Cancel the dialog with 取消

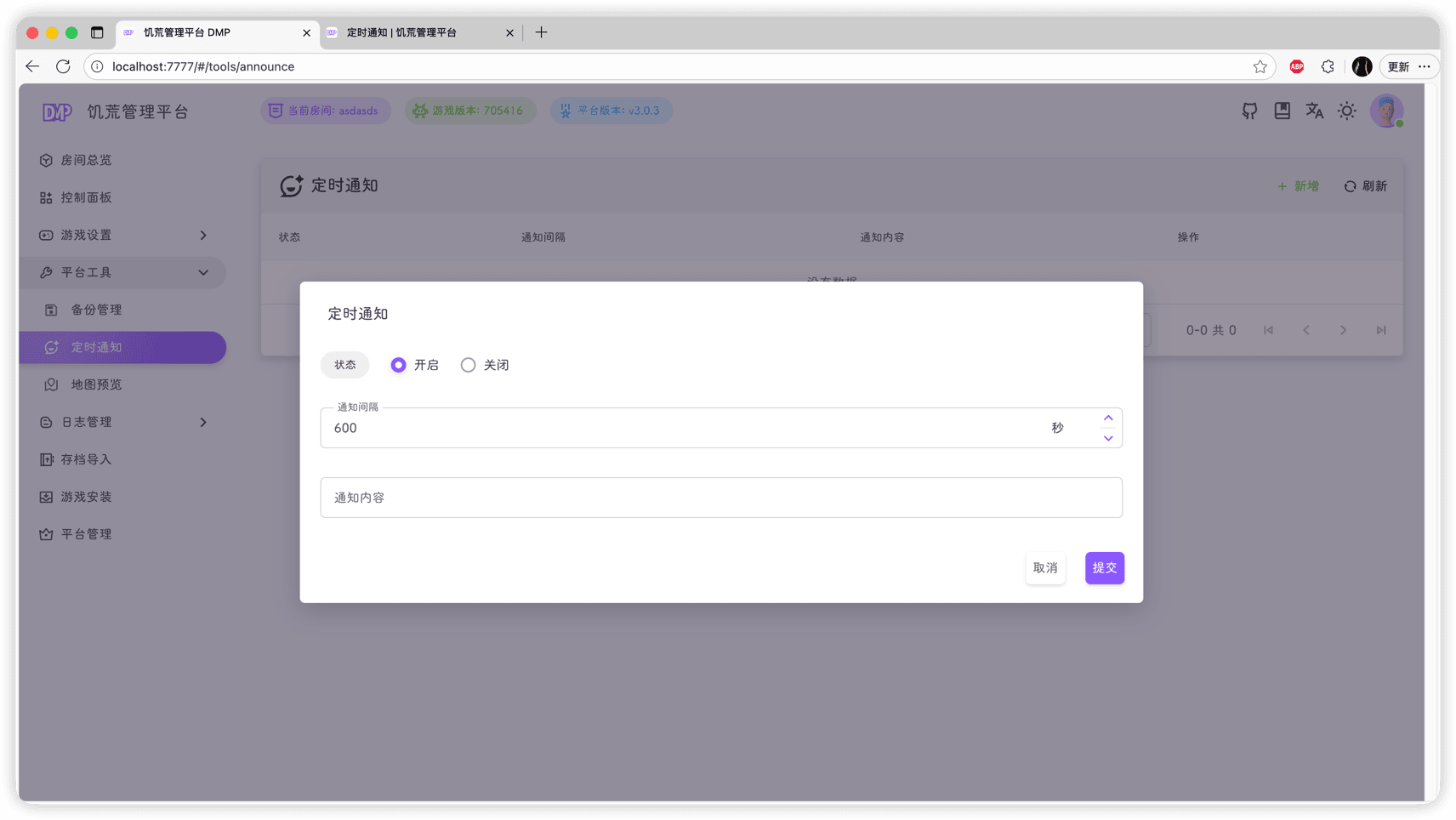pos(1045,567)
